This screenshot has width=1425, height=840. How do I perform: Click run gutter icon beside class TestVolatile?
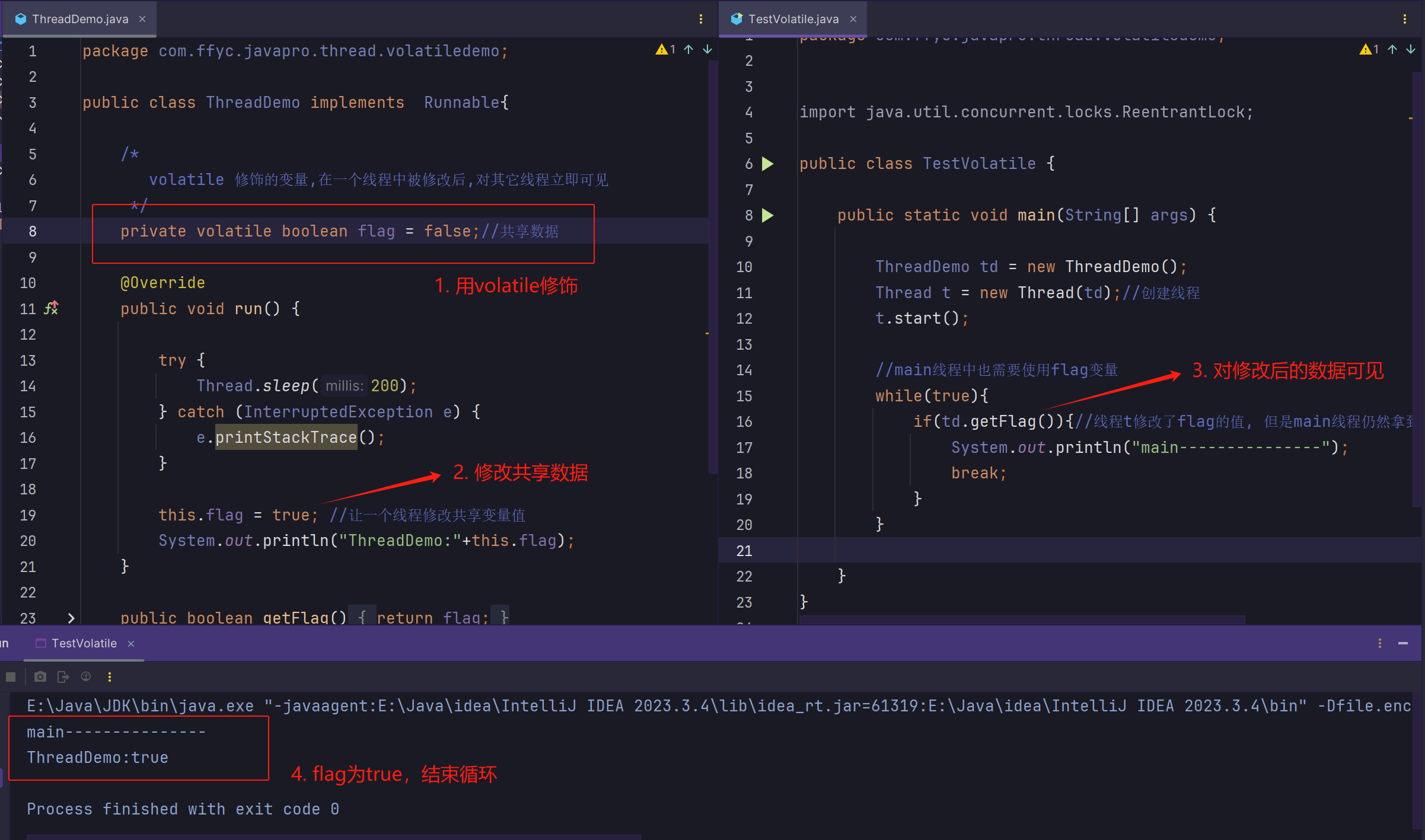[x=767, y=164]
